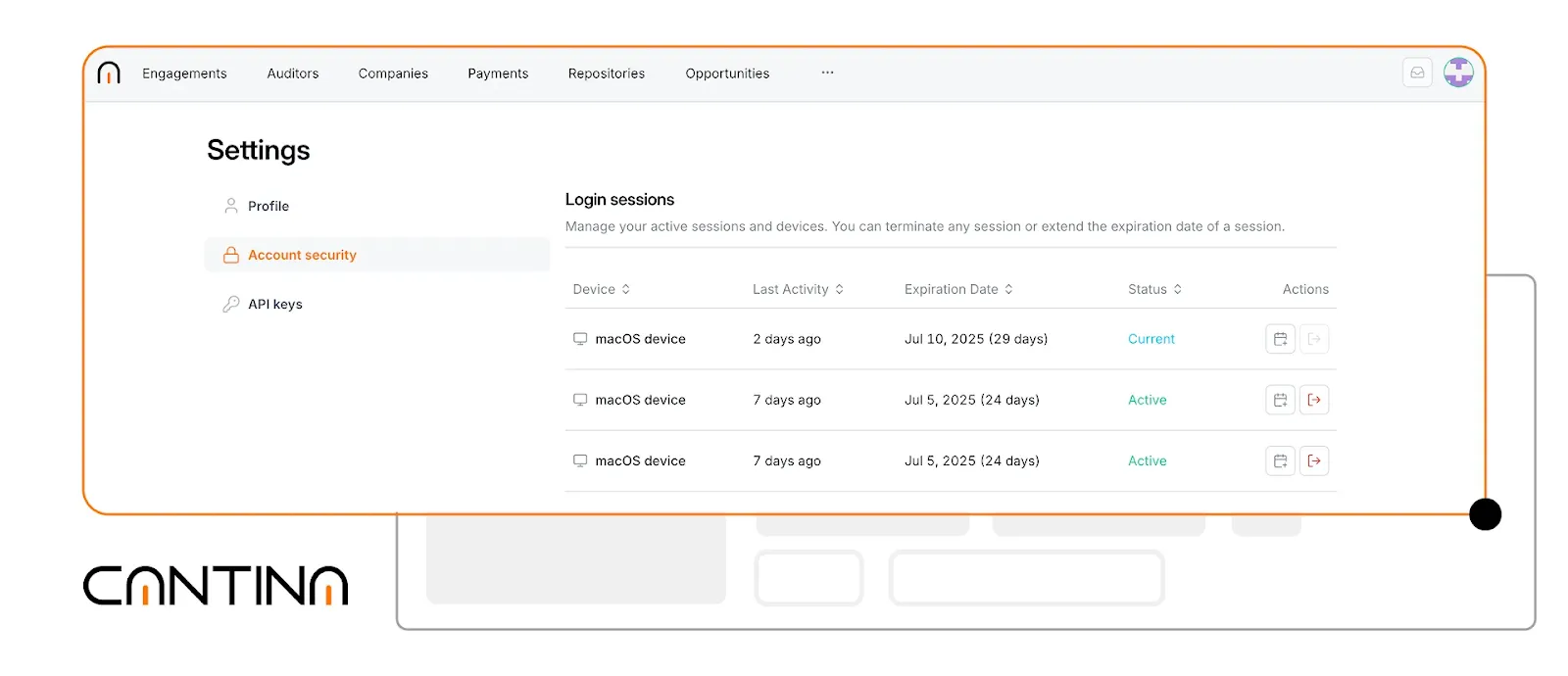Click the Account security lock icon

(x=231, y=255)
